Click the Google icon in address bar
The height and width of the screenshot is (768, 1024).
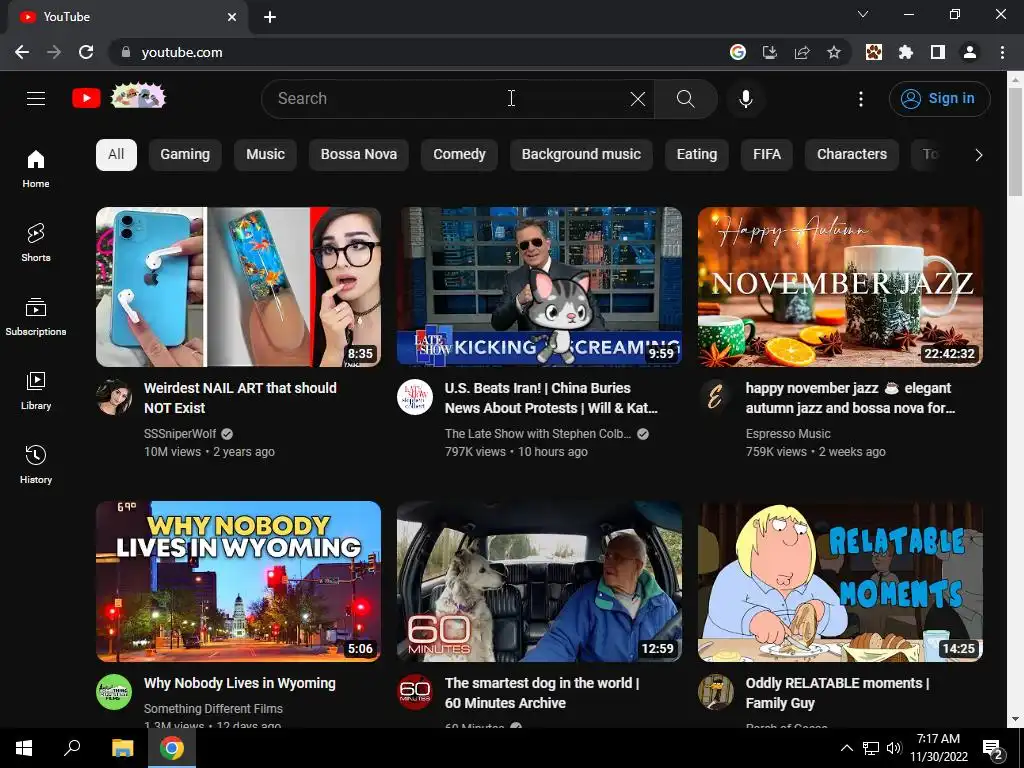[738, 52]
